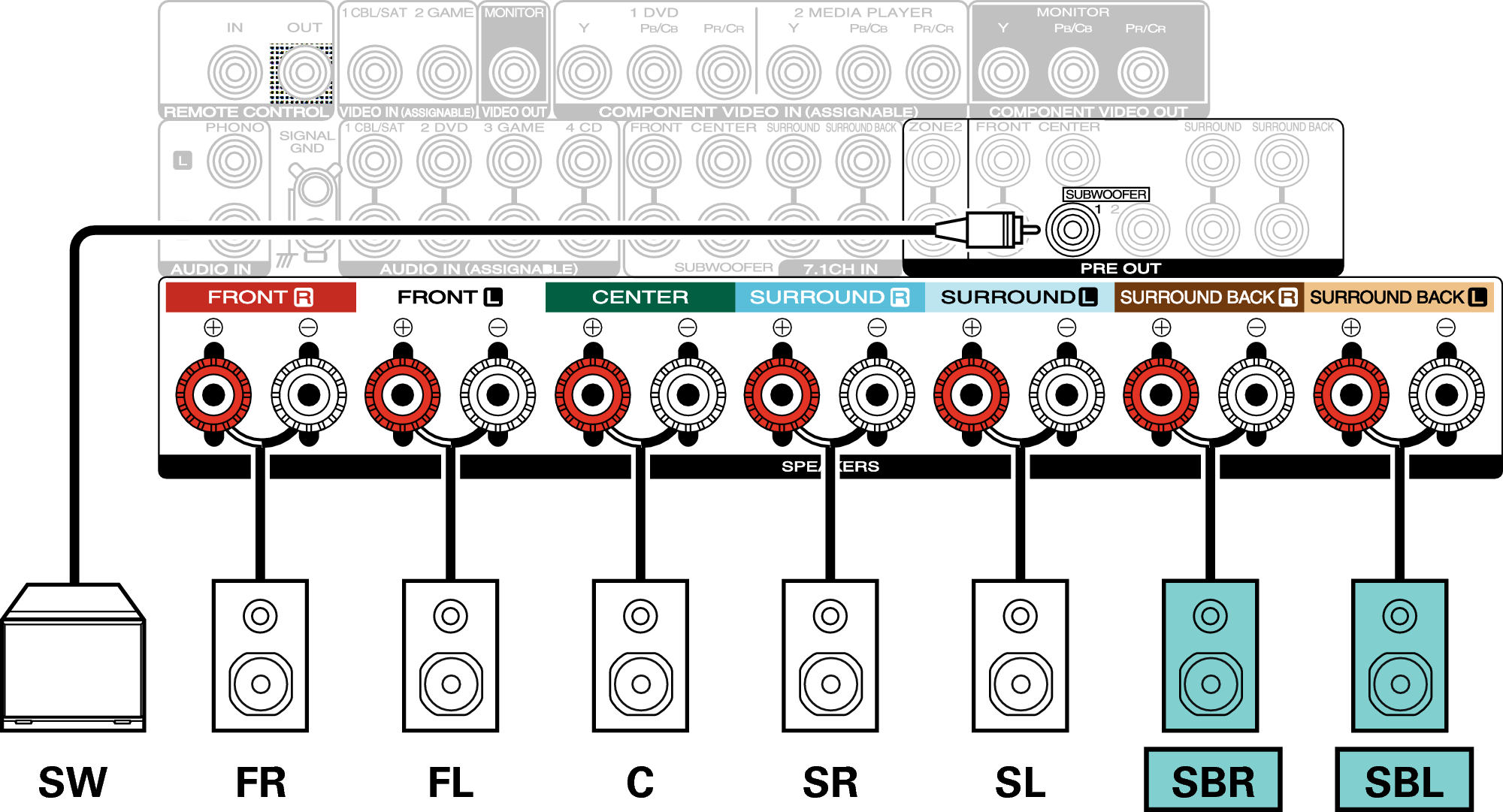Select the SURROUND BACK R label banner
The height and width of the screenshot is (812, 1503).
[x=1208, y=297]
